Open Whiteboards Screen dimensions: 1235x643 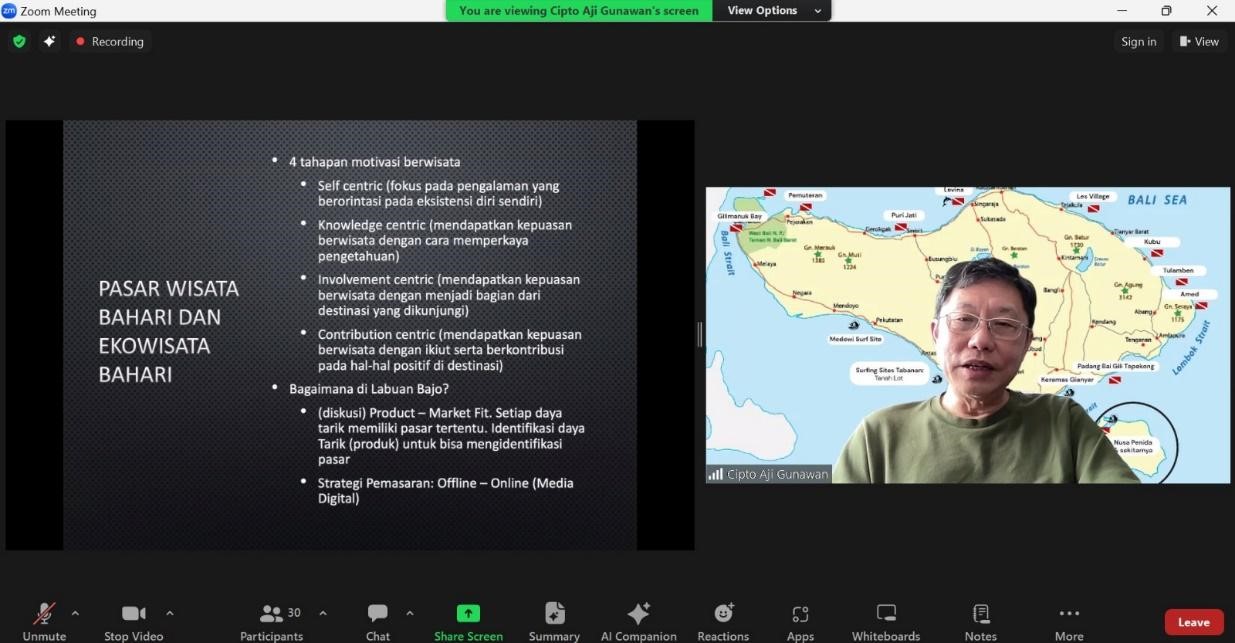(x=886, y=621)
